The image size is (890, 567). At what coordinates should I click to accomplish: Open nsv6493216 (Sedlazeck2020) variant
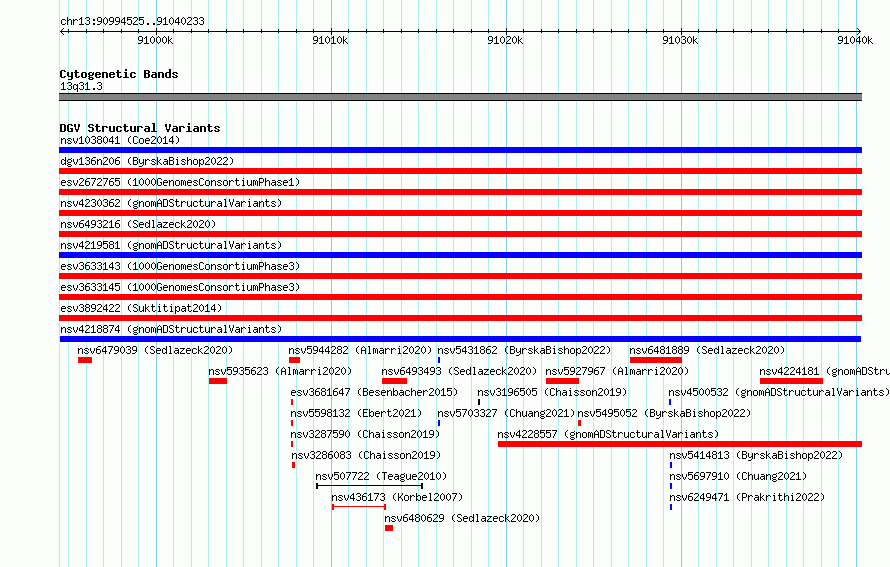(x=138, y=224)
